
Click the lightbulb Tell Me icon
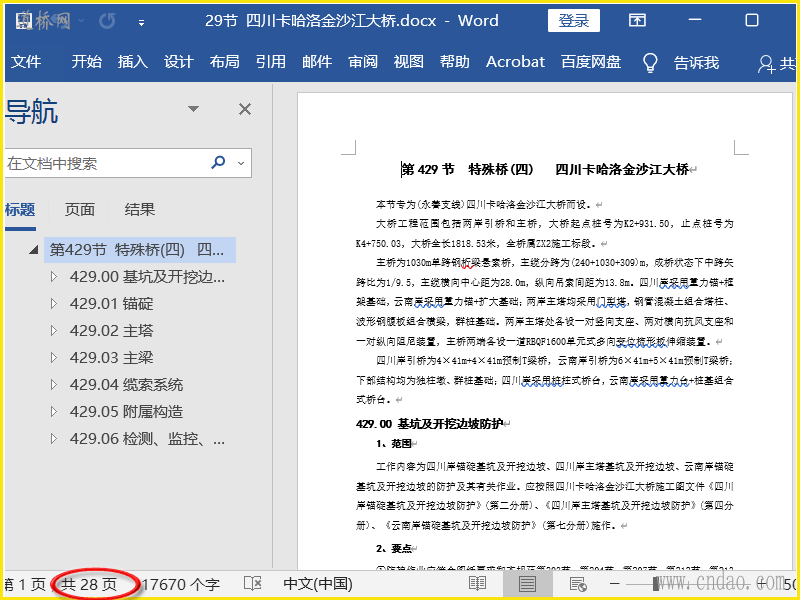click(649, 63)
